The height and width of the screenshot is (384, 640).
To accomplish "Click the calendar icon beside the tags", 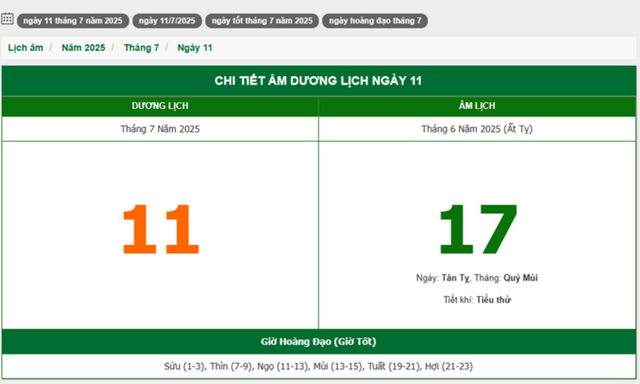I will pos(7,19).
